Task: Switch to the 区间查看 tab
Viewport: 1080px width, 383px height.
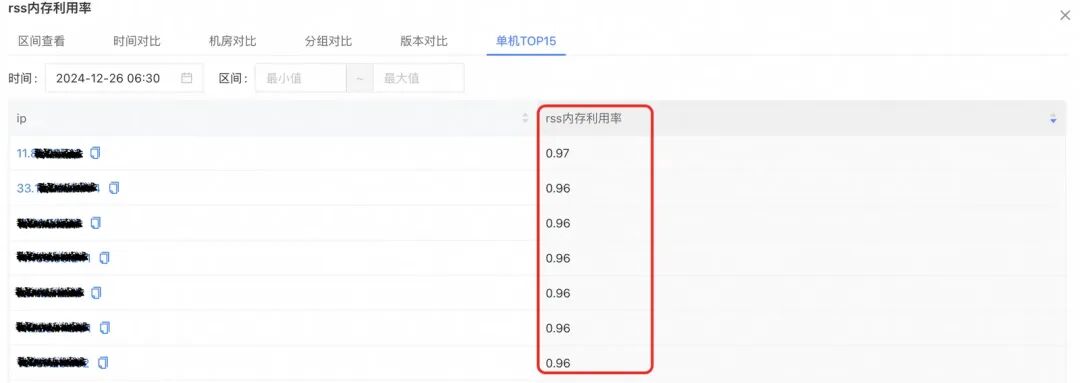Action: [41, 41]
